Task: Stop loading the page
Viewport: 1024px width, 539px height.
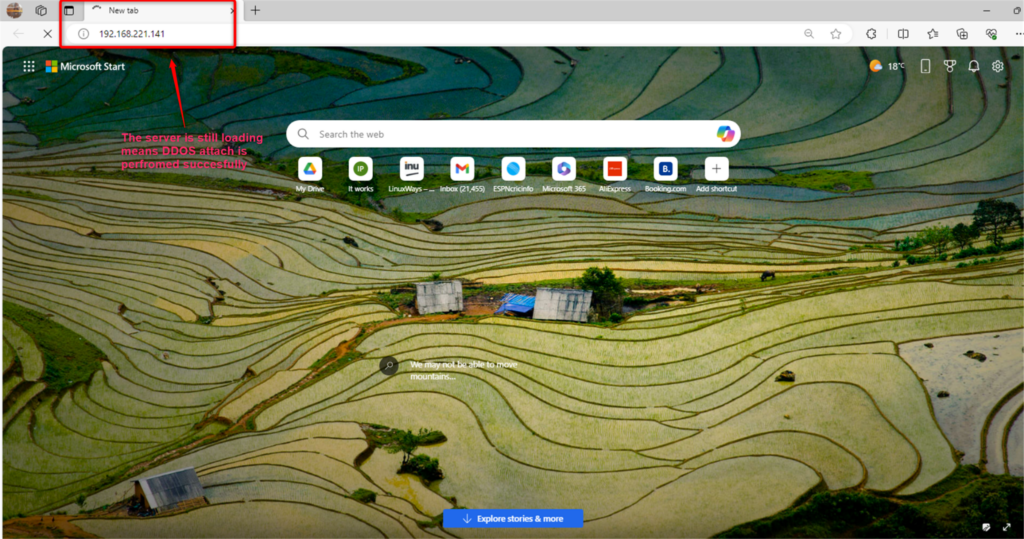Action: pos(47,34)
